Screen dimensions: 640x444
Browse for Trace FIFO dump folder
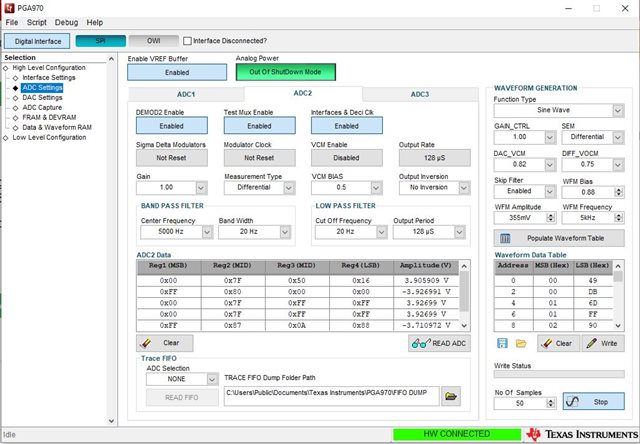pyautogui.click(x=451, y=396)
